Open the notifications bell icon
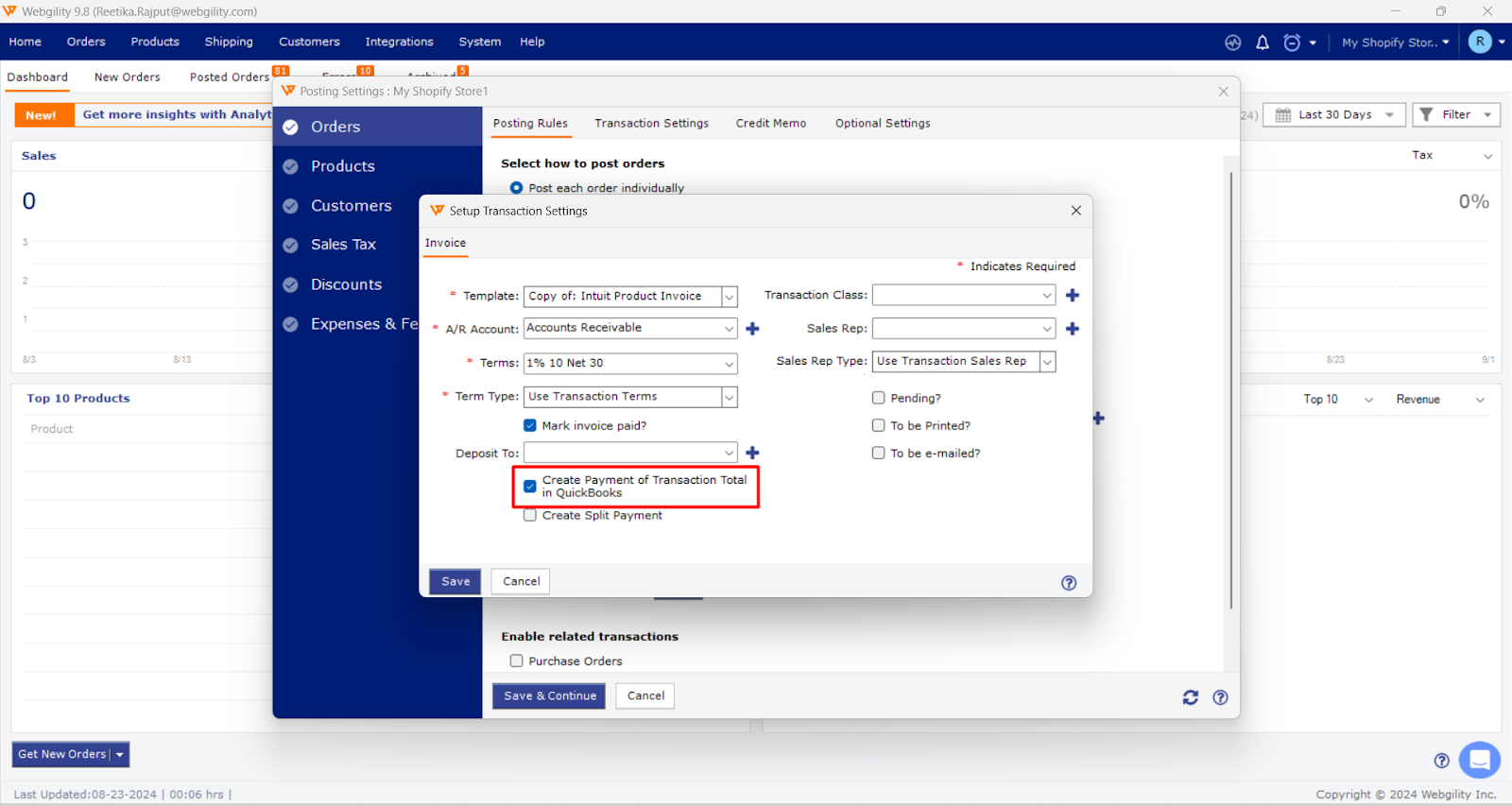1512x806 pixels. pos(1262,43)
